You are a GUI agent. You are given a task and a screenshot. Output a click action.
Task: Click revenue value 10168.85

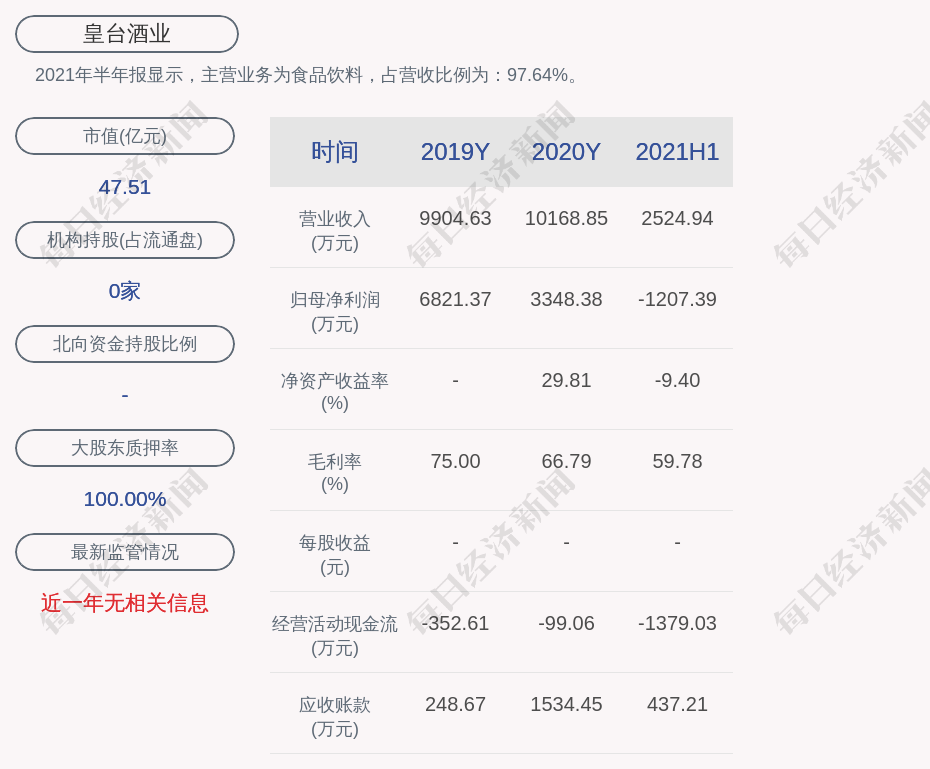[566, 218]
